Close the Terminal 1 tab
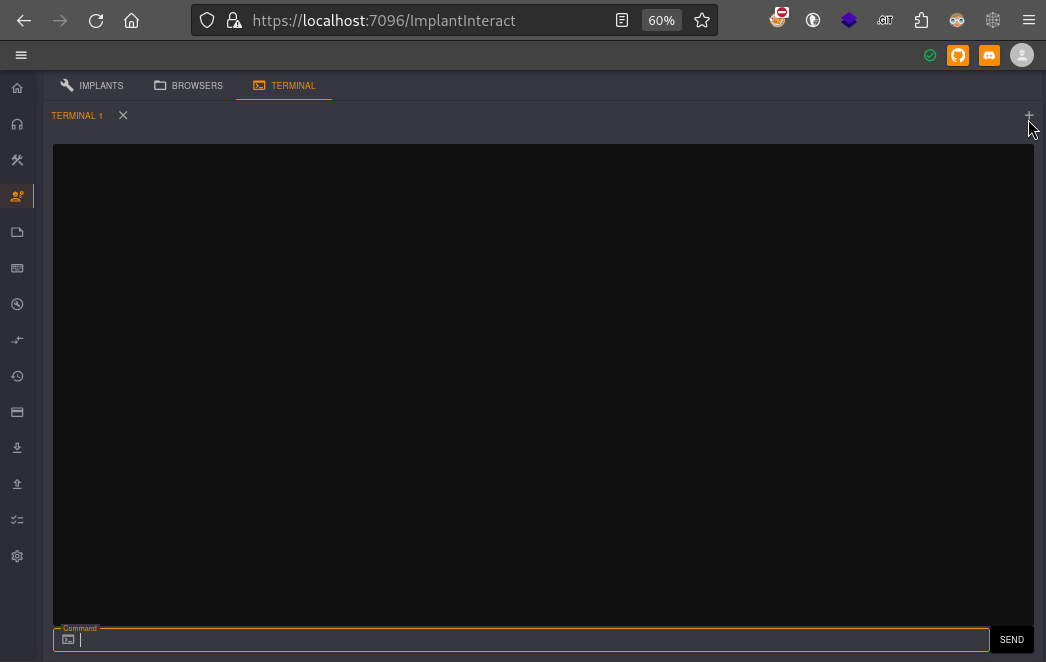This screenshot has width=1046, height=662. click(123, 115)
